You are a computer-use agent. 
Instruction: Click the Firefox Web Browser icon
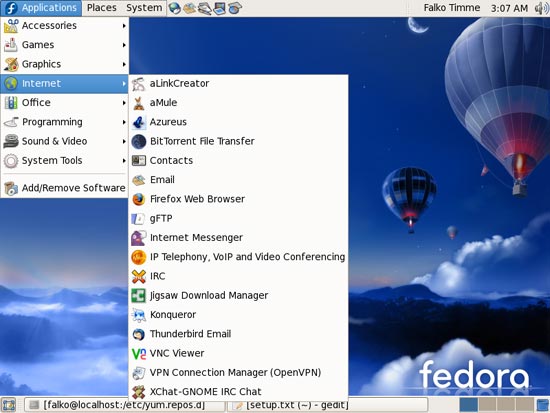coord(139,199)
